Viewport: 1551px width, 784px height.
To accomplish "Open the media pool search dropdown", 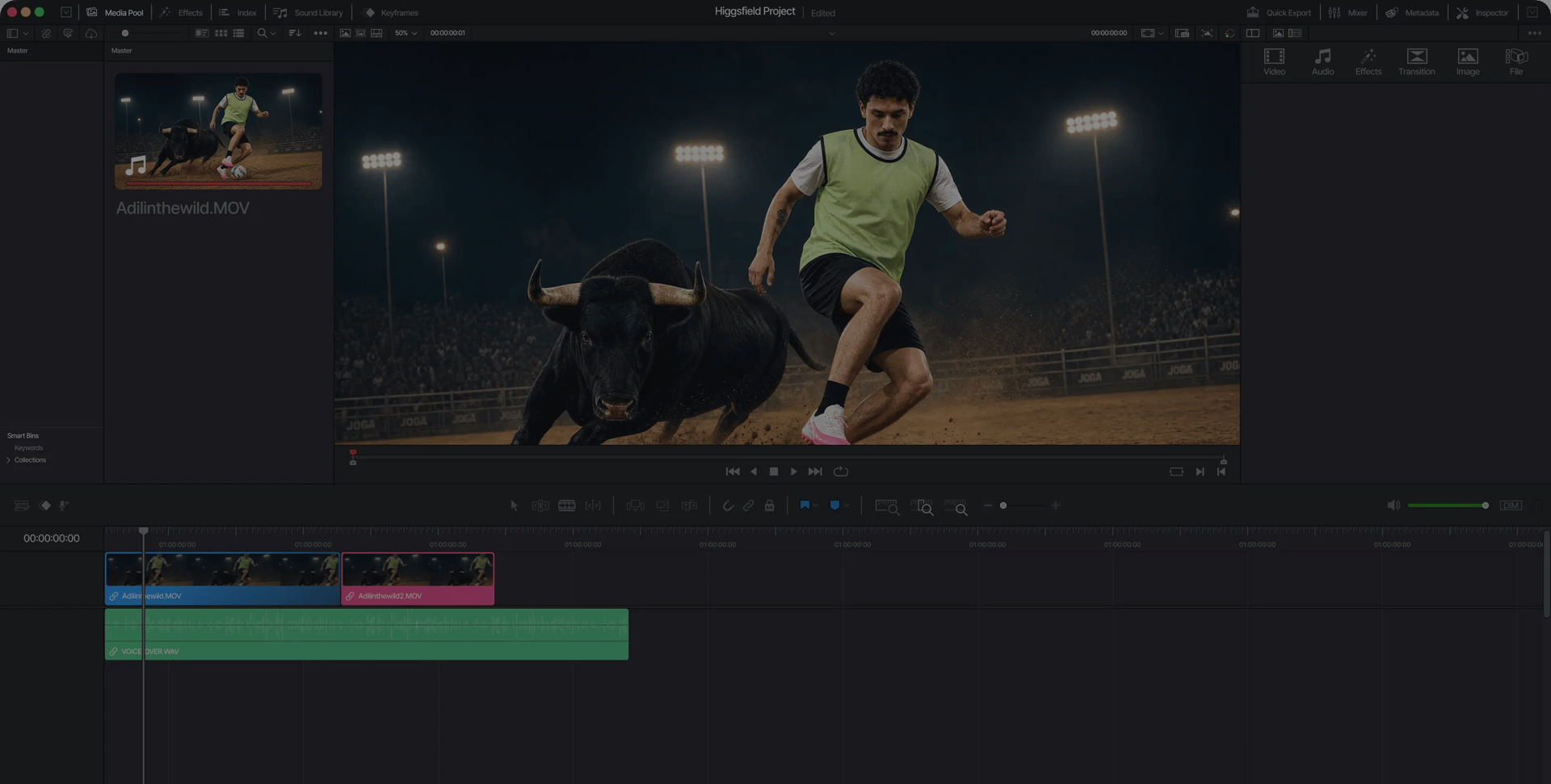I will 266,33.
